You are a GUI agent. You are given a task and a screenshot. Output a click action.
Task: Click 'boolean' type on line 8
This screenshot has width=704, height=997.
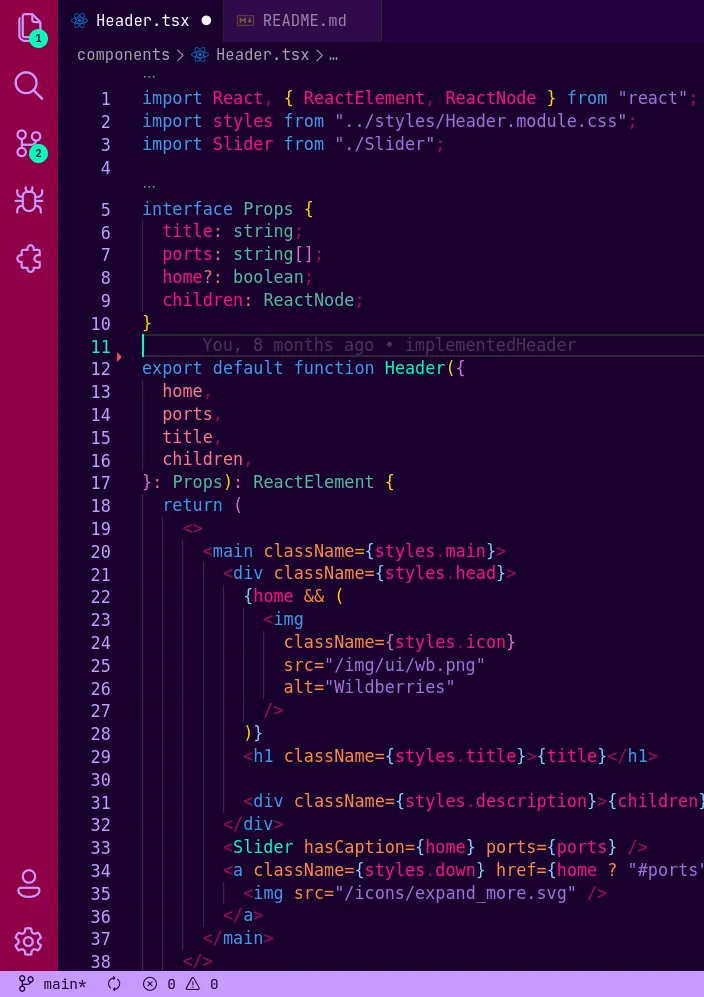coord(268,277)
